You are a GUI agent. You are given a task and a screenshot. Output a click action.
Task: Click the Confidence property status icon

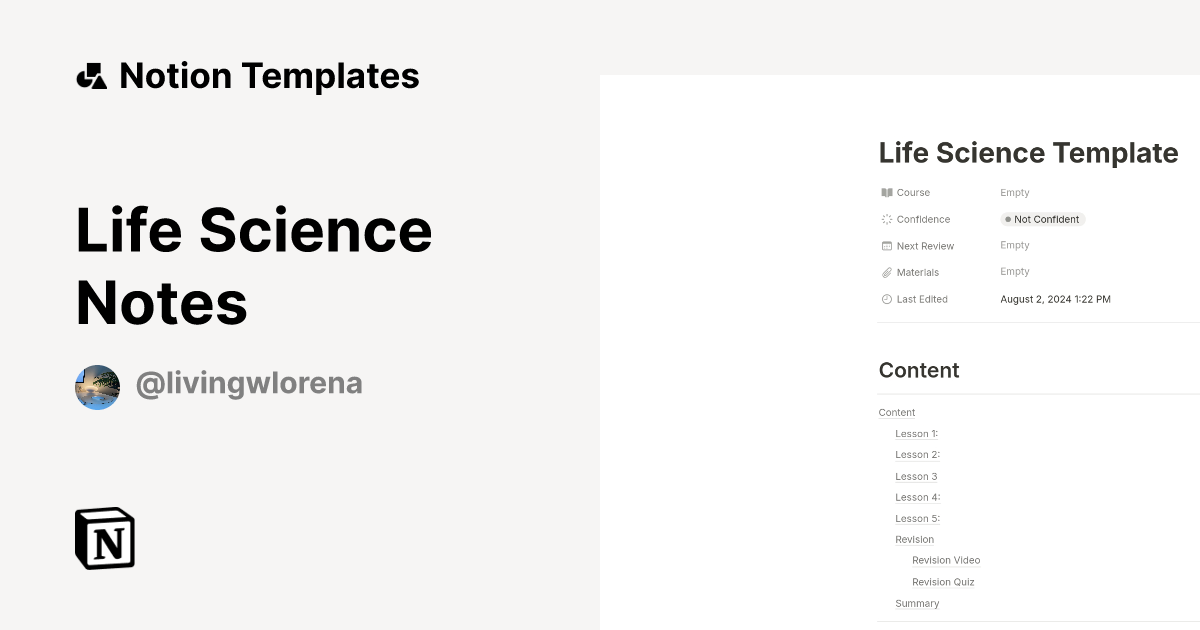click(x=886, y=219)
